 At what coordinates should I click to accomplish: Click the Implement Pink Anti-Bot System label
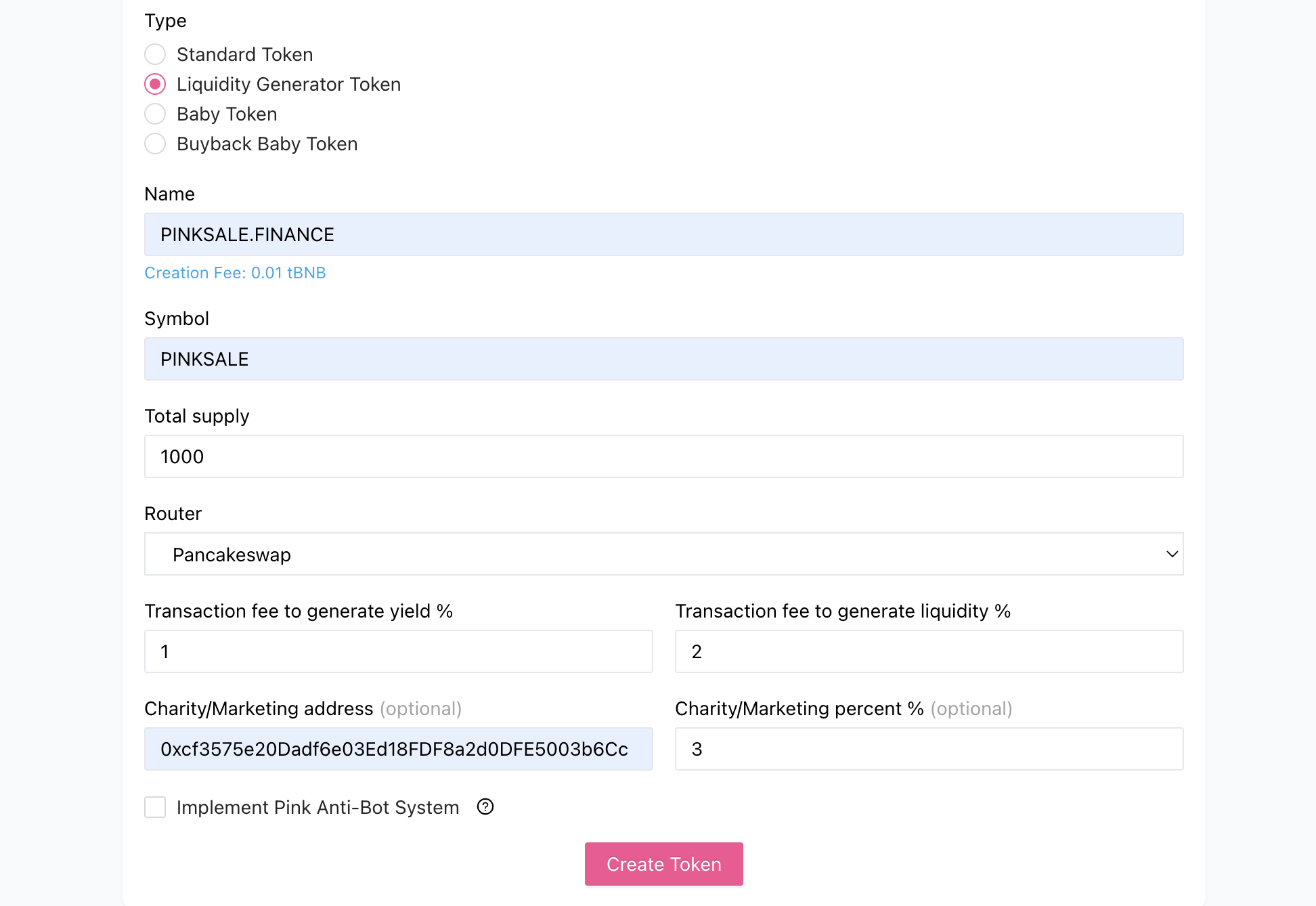[x=317, y=807]
